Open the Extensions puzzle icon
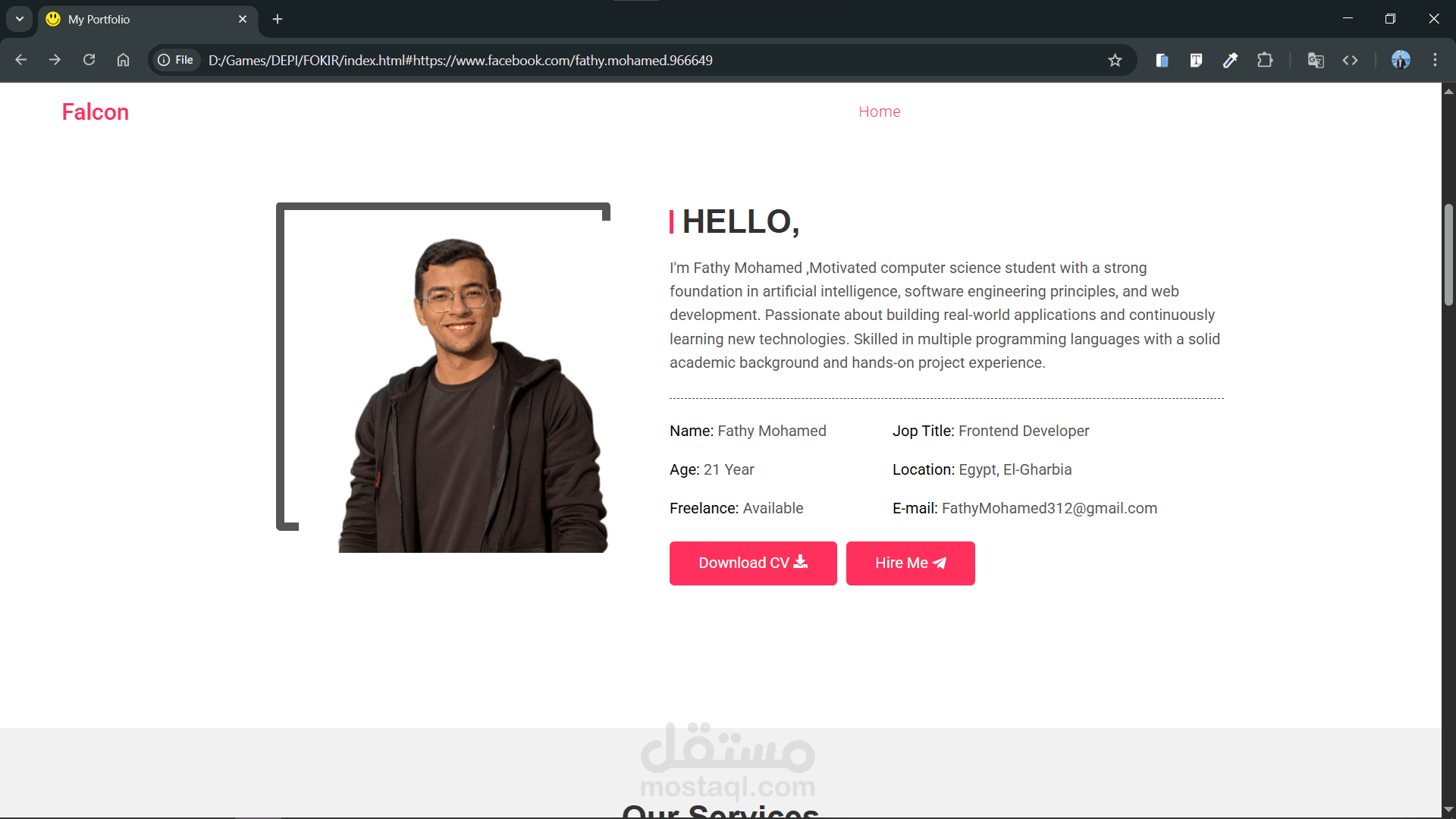1456x819 pixels. click(x=1265, y=60)
